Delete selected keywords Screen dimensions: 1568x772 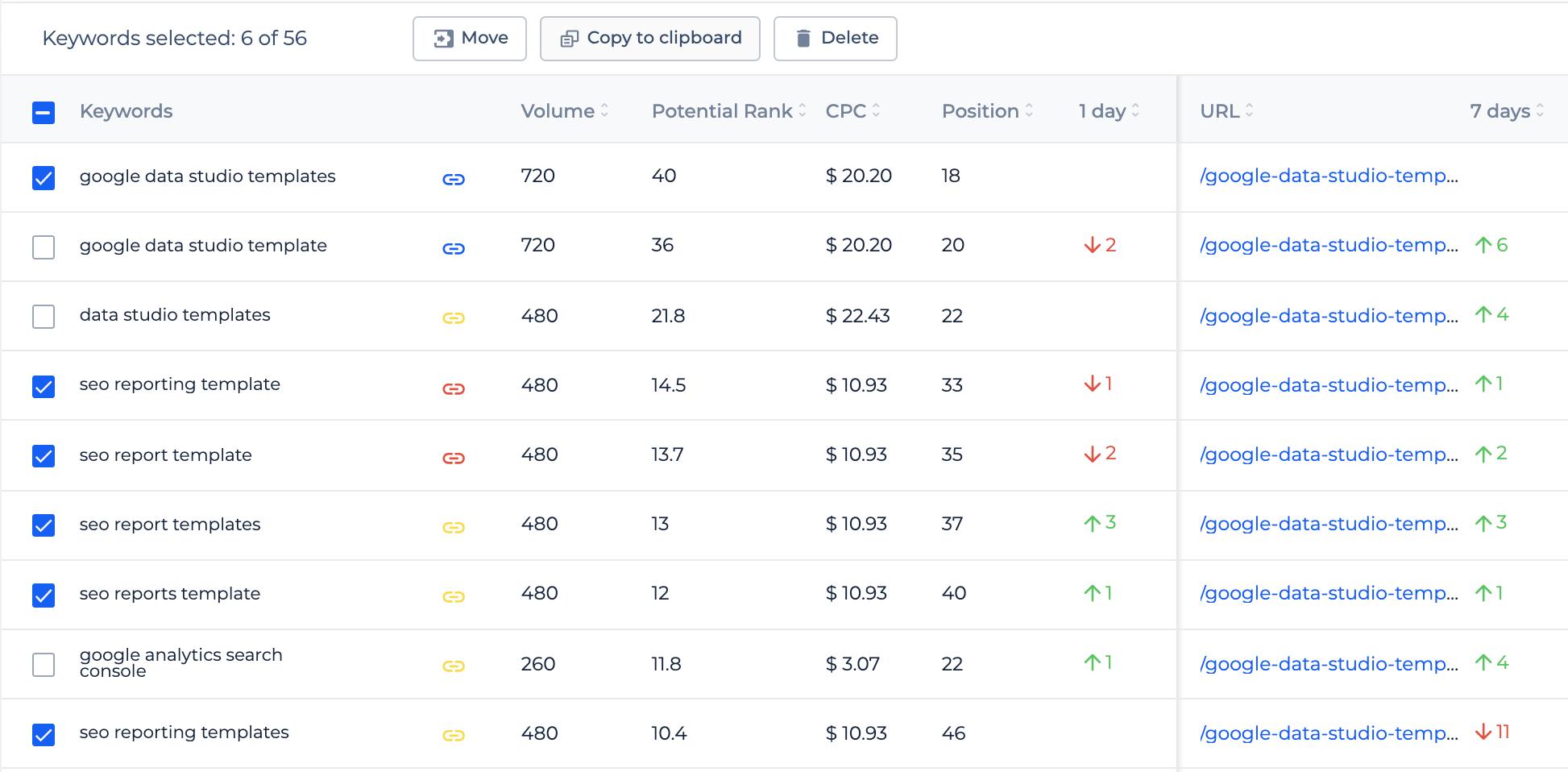tap(836, 39)
